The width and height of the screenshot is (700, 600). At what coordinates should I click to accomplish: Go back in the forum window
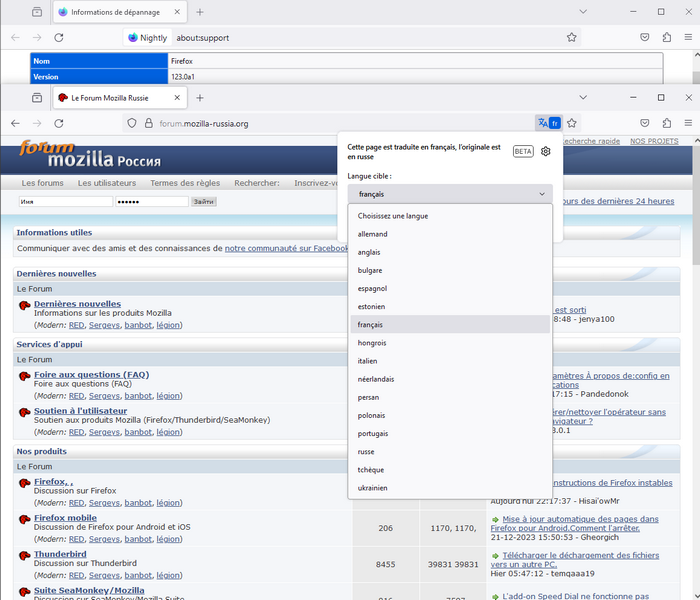(15, 123)
